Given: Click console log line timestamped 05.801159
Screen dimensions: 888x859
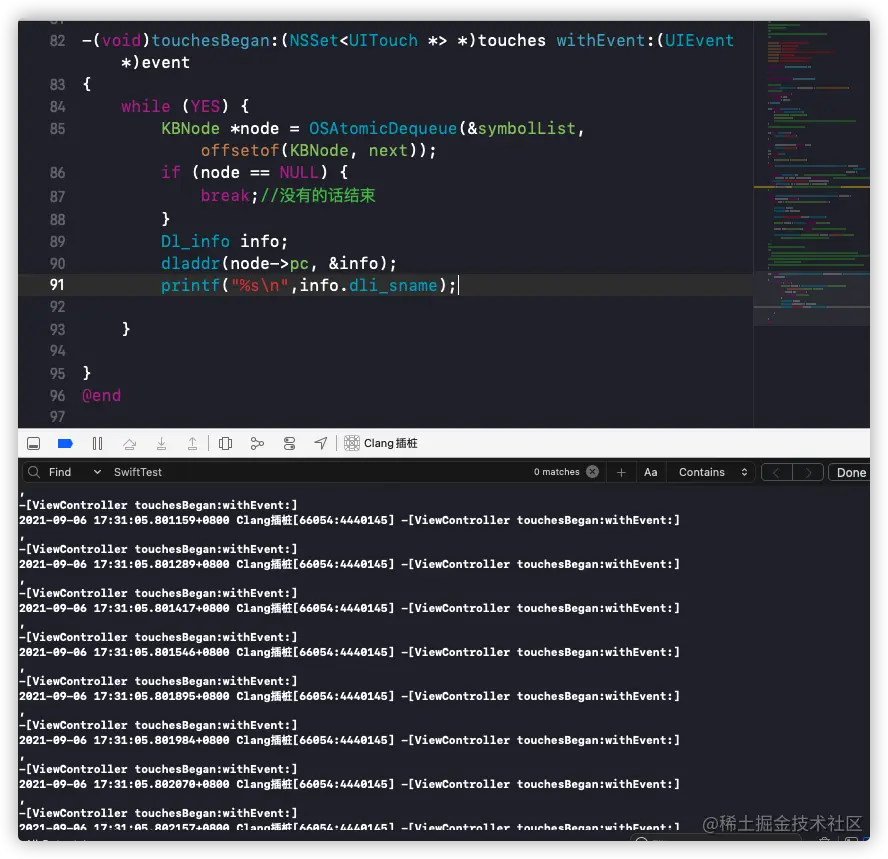Looking at the screenshot, I should click(x=349, y=520).
